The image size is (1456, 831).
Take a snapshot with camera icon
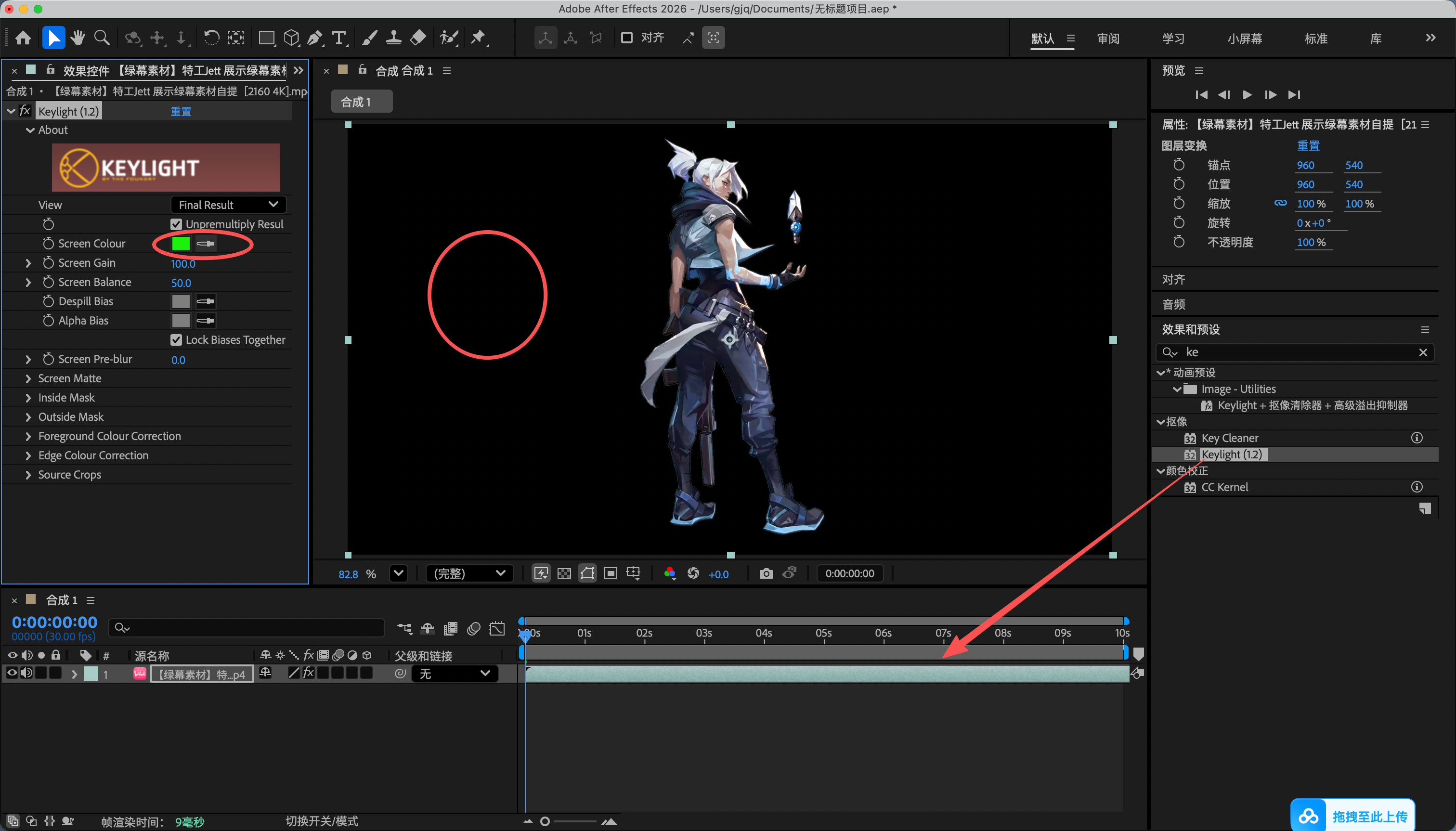766,573
